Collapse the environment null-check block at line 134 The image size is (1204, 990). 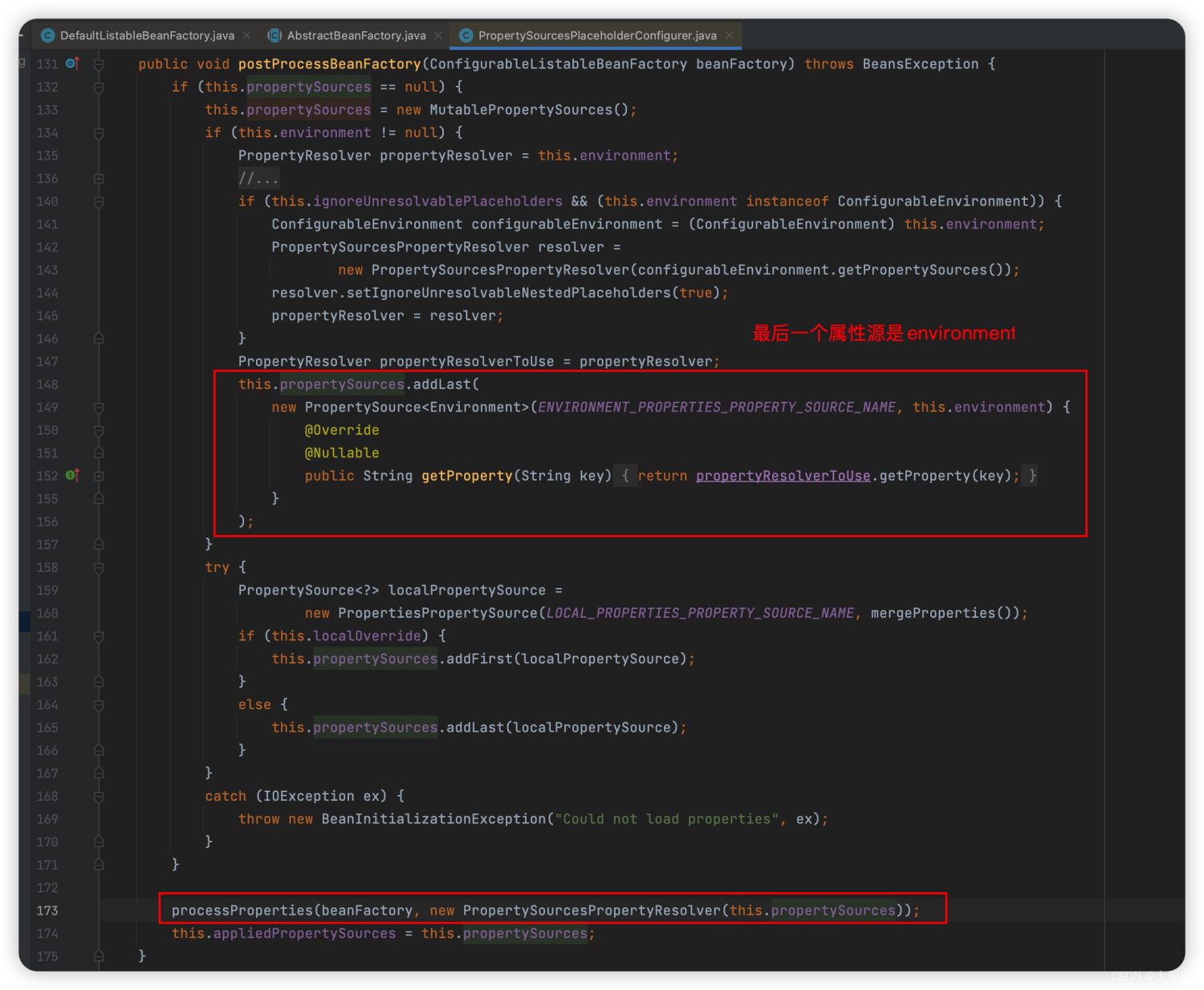(99, 132)
